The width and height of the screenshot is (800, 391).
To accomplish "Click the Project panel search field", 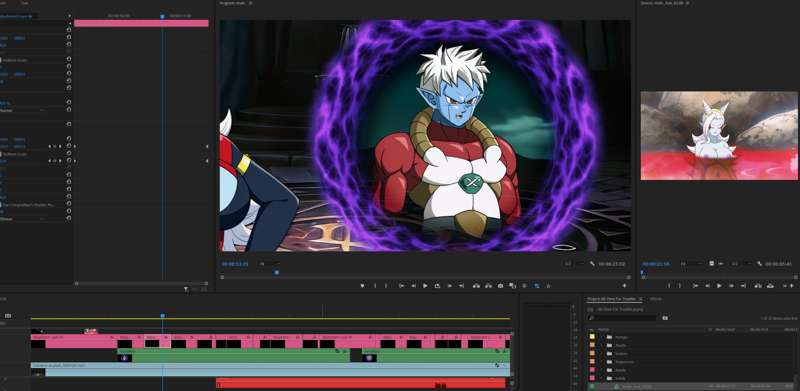I will 622,317.
